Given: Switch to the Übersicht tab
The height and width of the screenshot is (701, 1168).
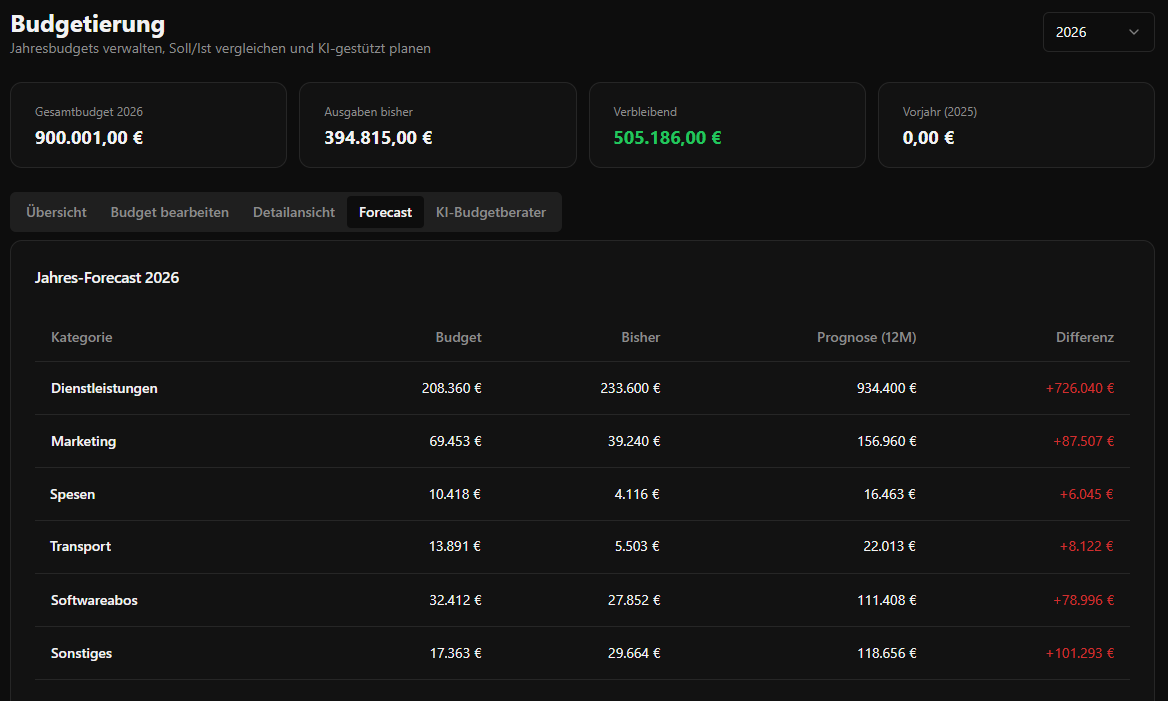Looking at the screenshot, I should click(x=56, y=212).
